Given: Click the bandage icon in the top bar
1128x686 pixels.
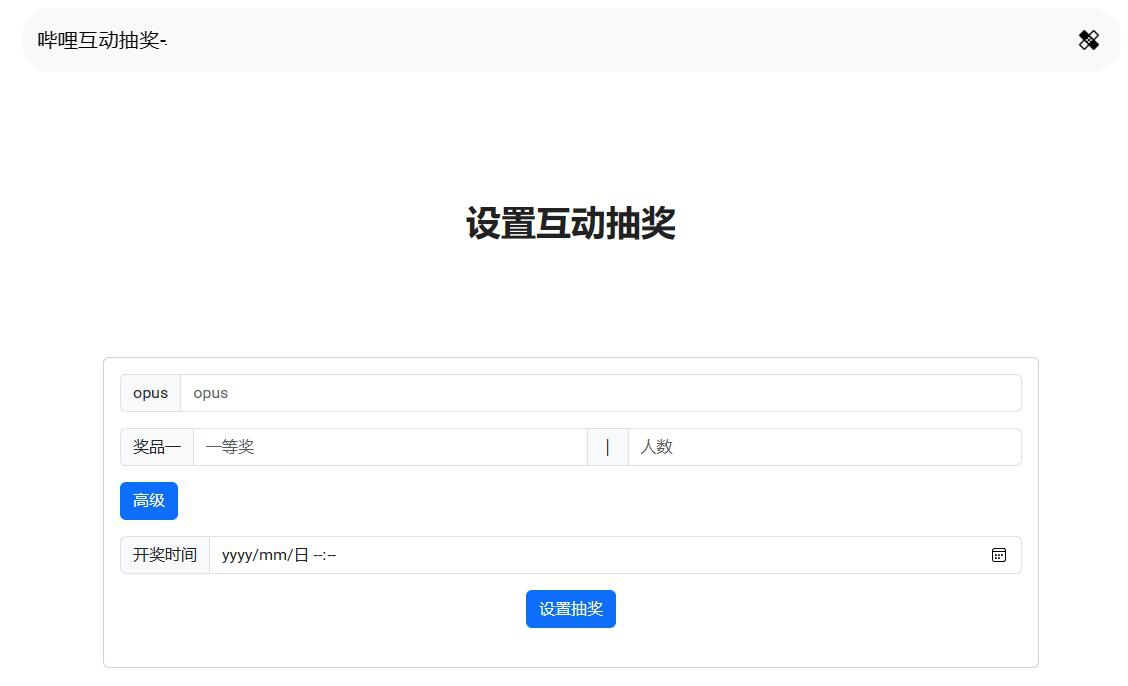Looking at the screenshot, I should 1088,40.
